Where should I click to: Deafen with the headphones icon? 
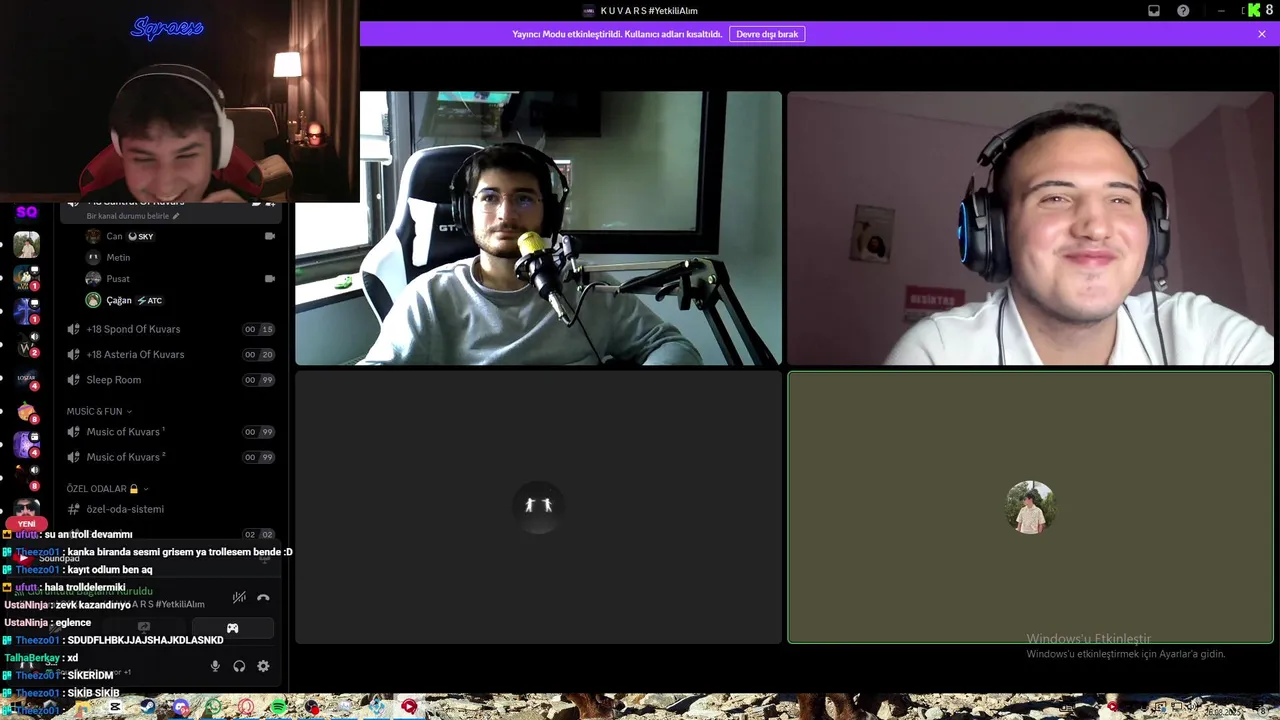(x=239, y=666)
